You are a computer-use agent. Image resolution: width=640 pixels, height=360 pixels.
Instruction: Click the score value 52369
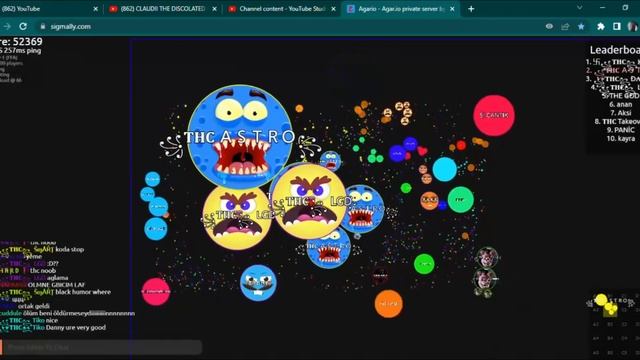point(27,42)
